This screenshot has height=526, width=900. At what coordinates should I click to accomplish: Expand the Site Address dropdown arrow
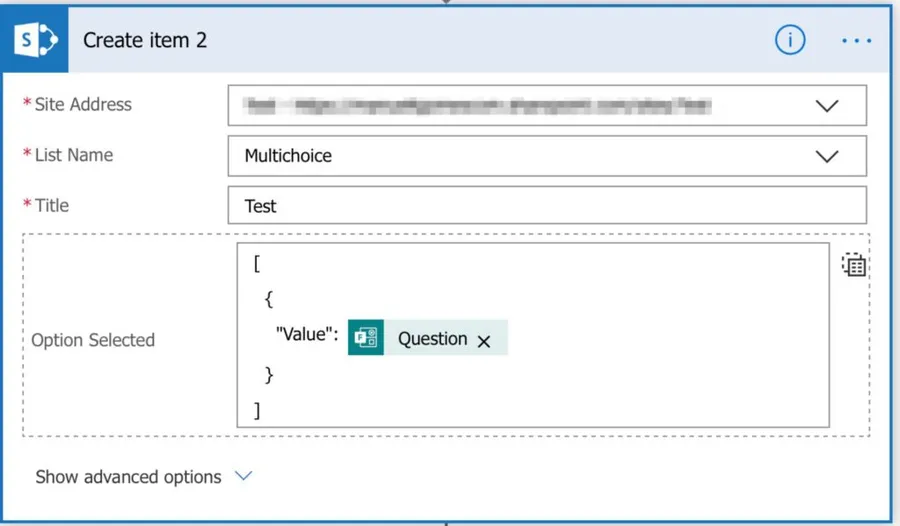coord(827,105)
